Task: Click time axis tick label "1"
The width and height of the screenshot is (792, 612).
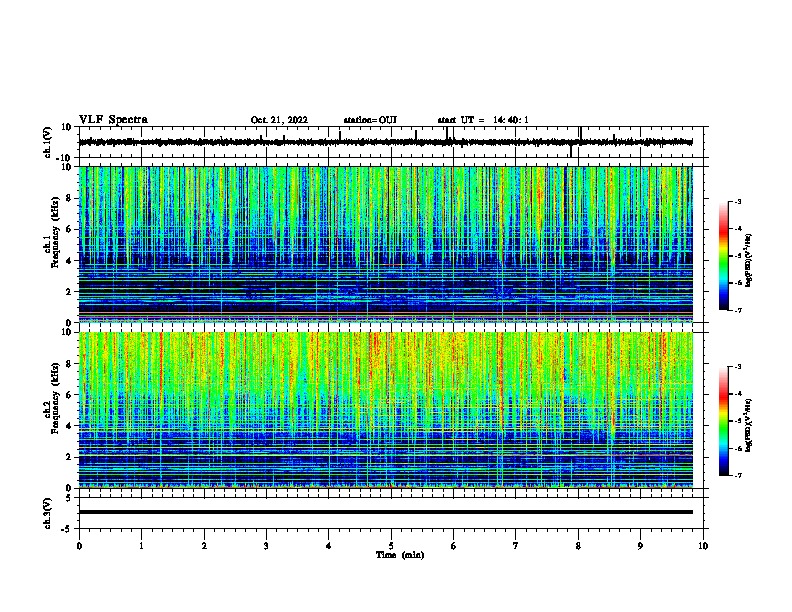Action: pyautogui.click(x=141, y=546)
